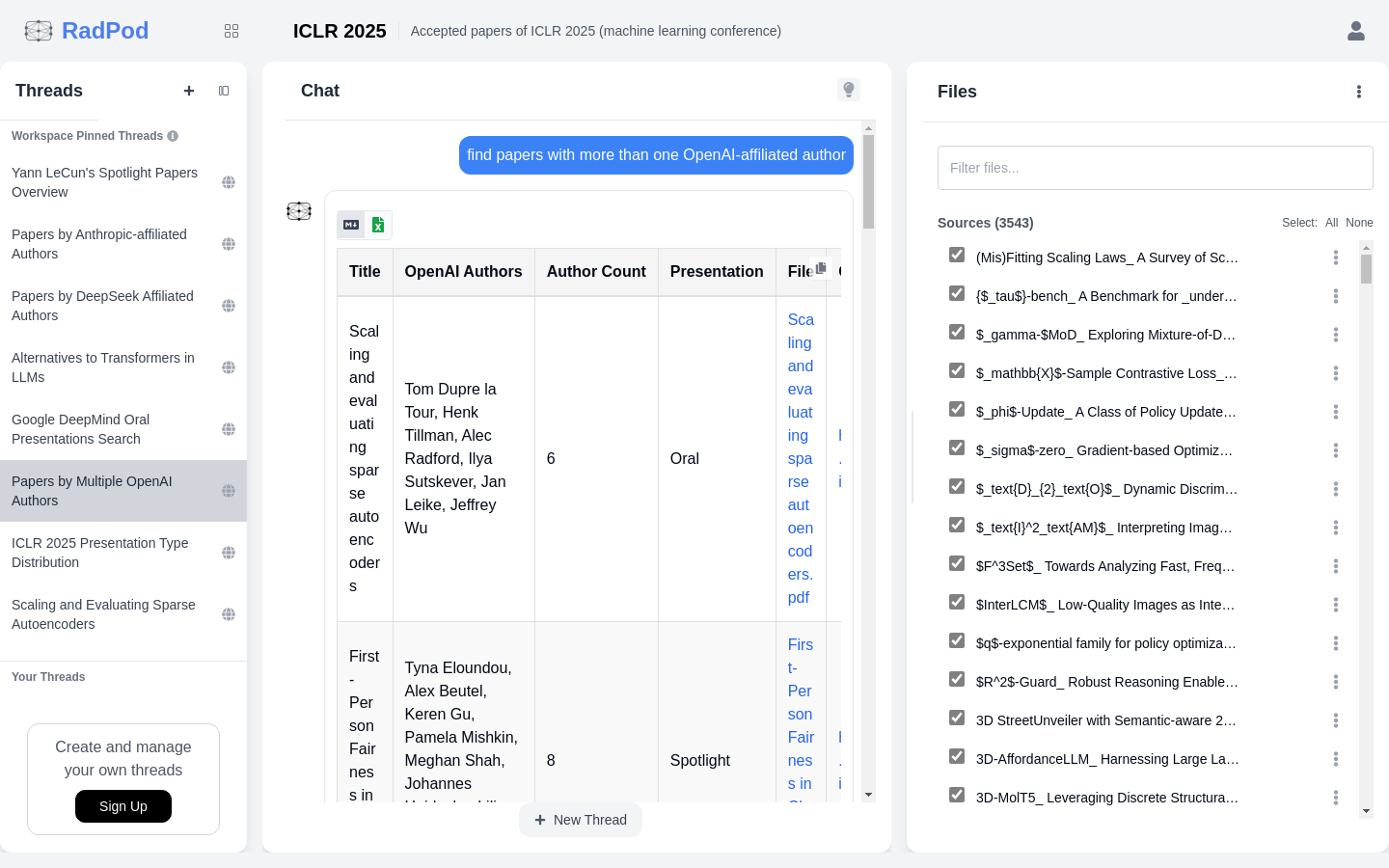The width and height of the screenshot is (1389, 868).
Task: Click the Sign Up button
Action: click(123, 806)
